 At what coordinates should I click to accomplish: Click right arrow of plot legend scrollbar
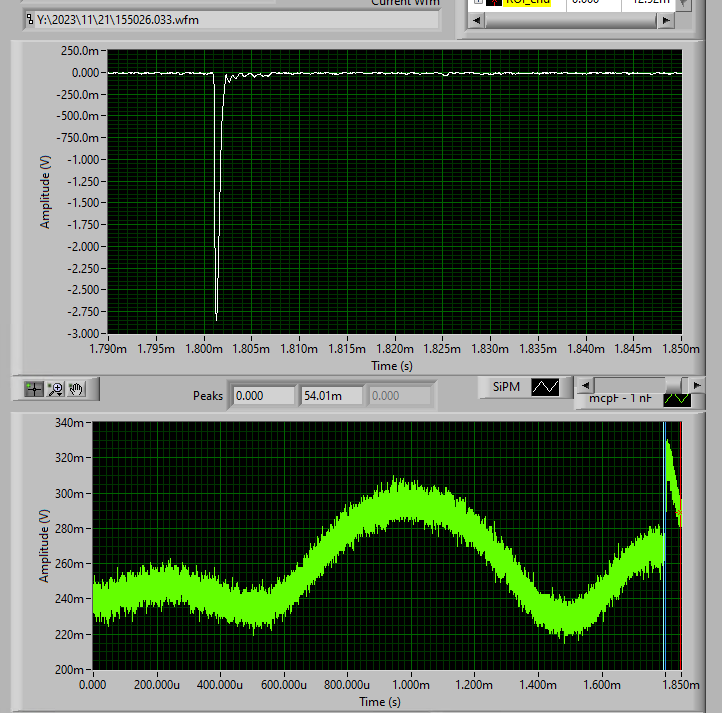coord(697,385)
